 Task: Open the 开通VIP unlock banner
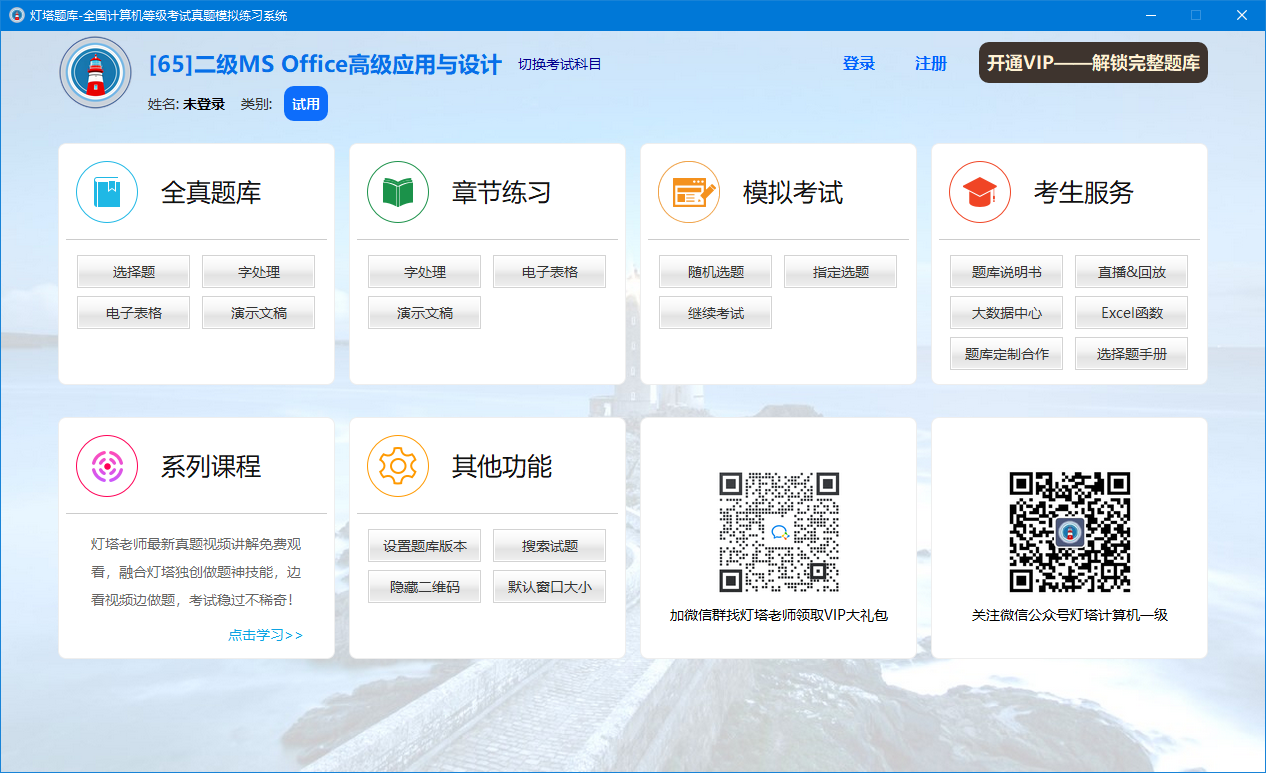(1092, 62)
